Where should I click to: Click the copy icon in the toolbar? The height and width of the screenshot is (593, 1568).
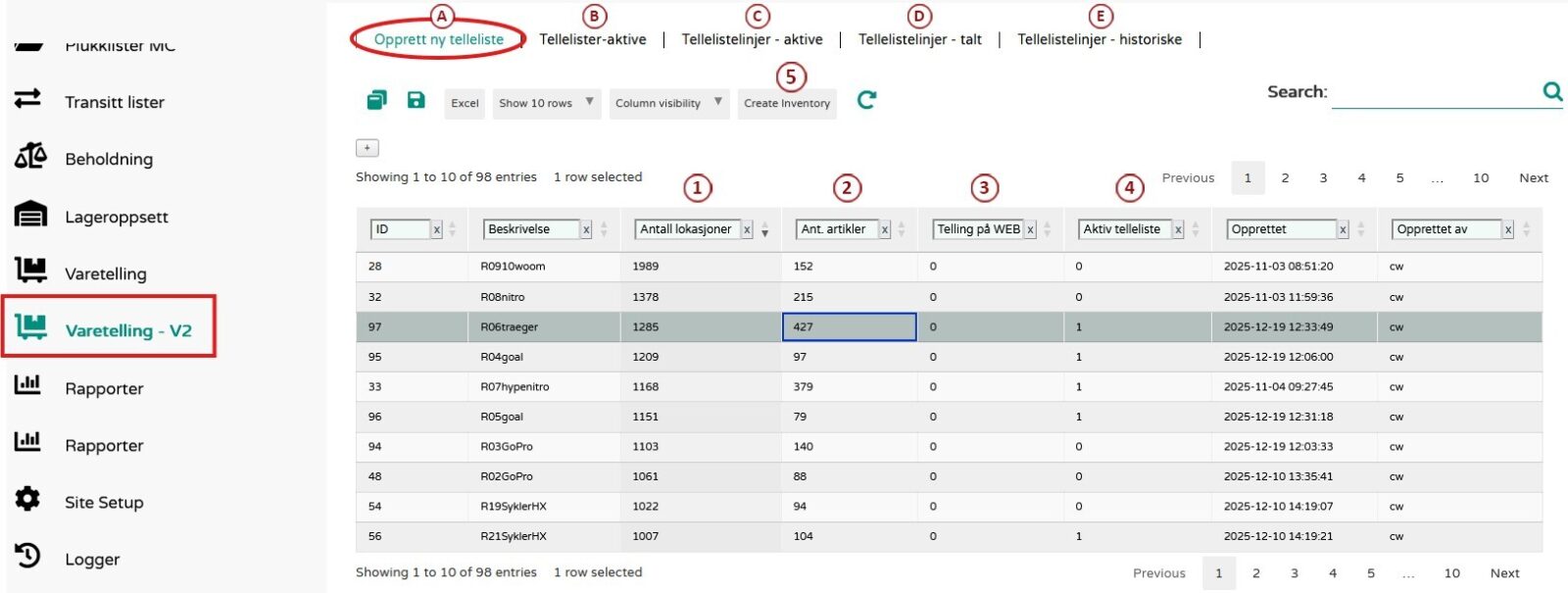[x=376, y=100]
